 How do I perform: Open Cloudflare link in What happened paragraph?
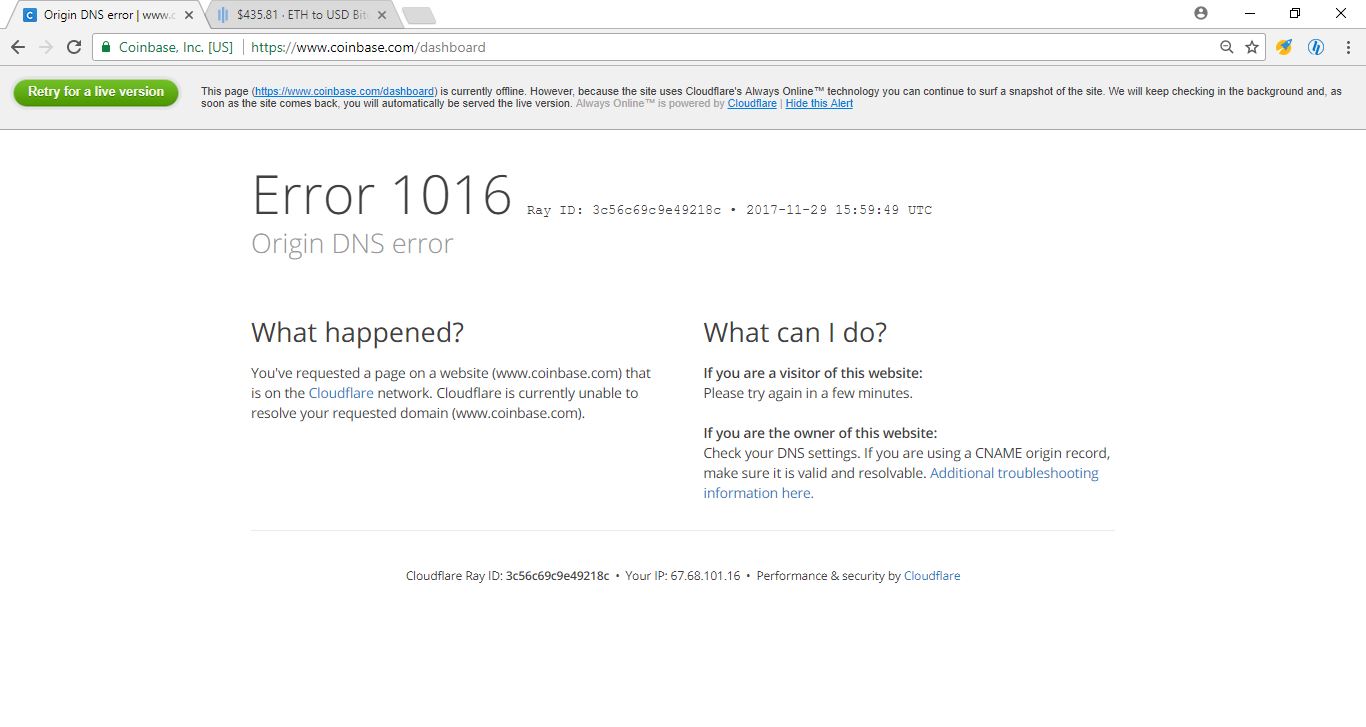click(x=341, y=393)
